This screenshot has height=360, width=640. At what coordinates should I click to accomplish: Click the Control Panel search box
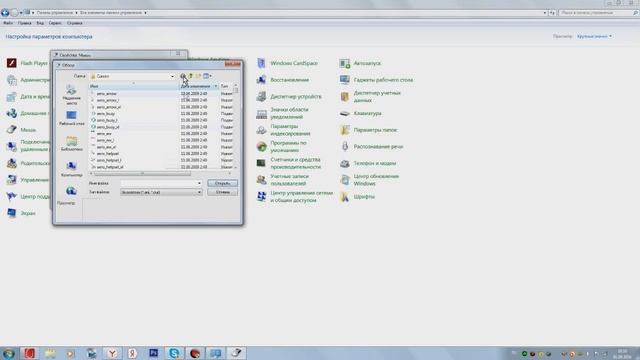pos(598,13)
